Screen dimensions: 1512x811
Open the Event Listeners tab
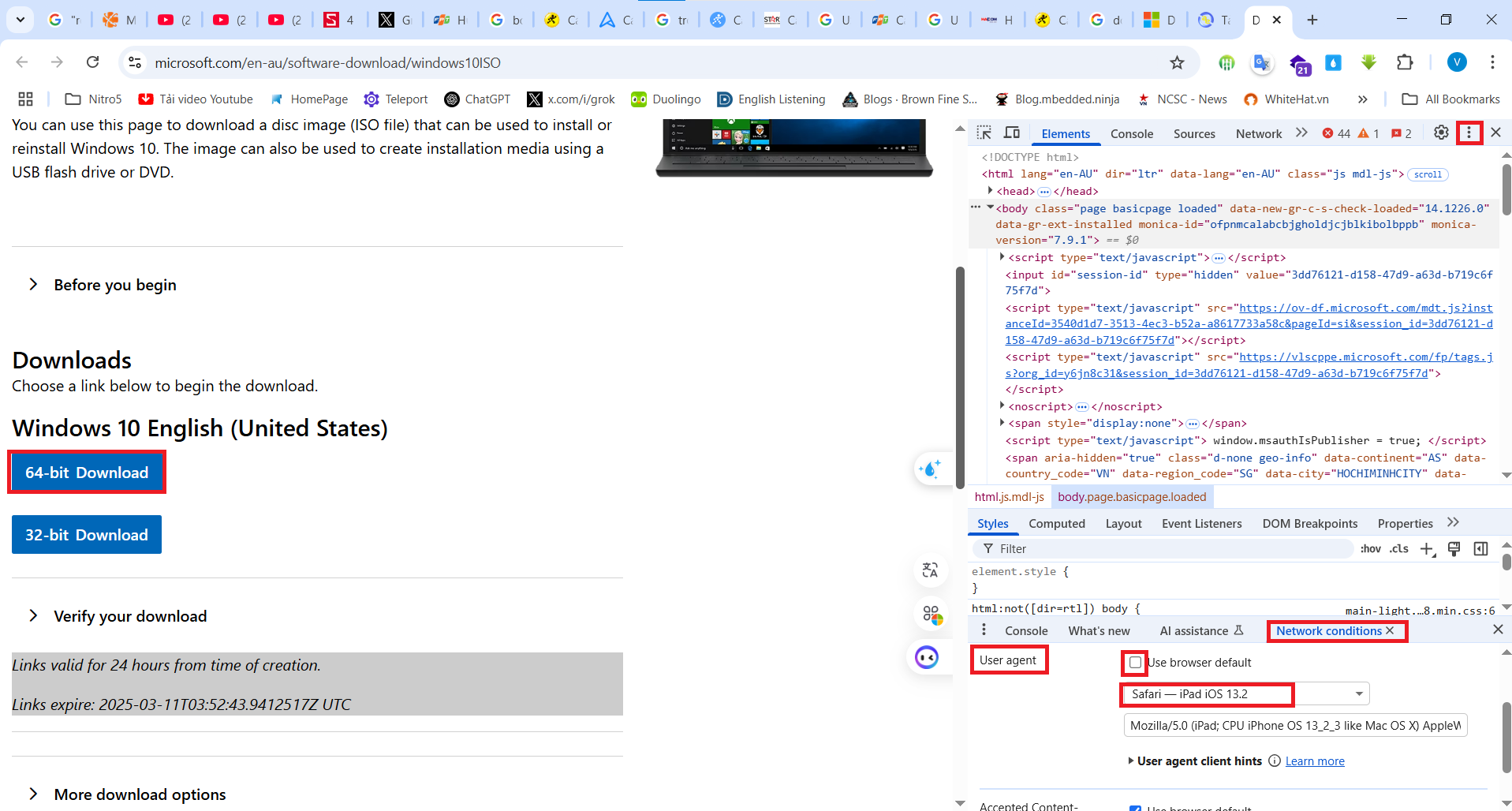coord(1201,523)
